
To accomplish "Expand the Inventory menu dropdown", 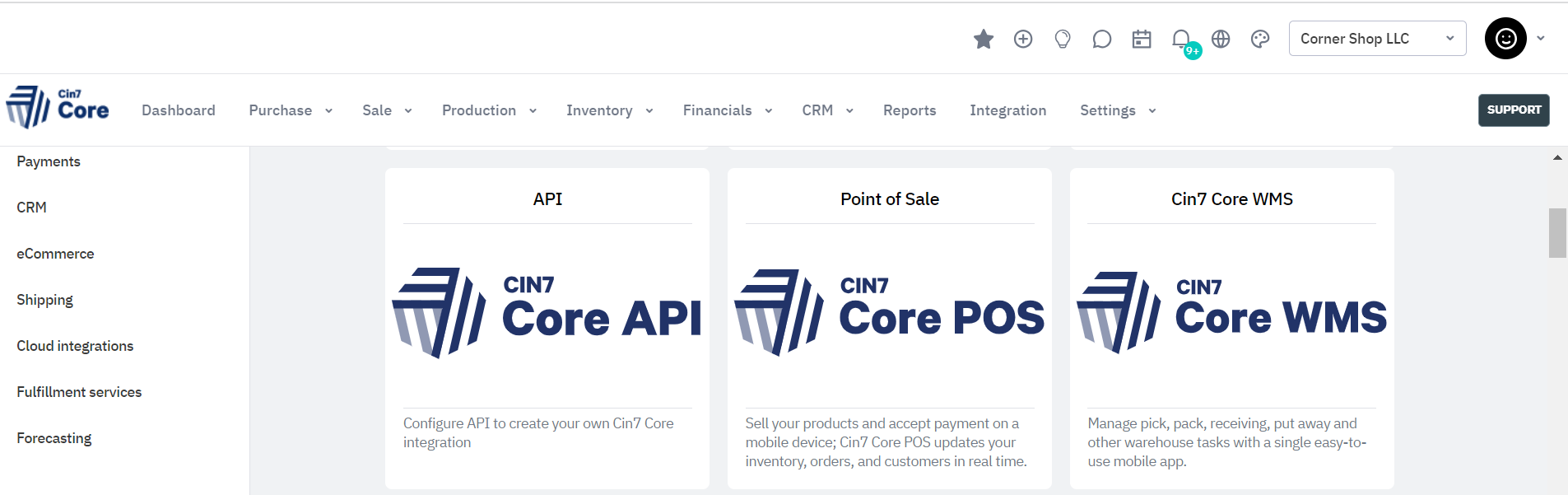I will point(609,110).
